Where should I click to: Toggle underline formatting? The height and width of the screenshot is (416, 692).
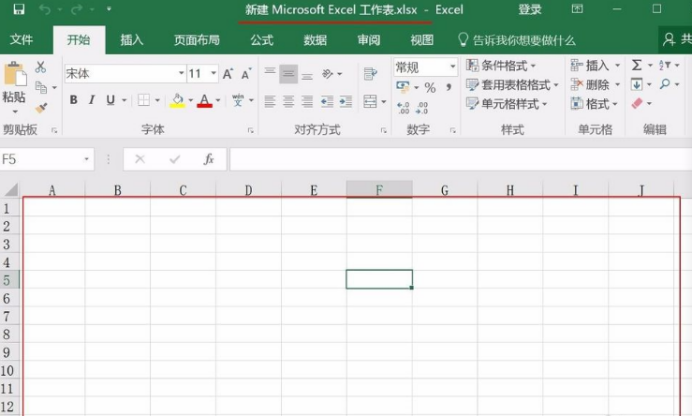coord(110,100)
